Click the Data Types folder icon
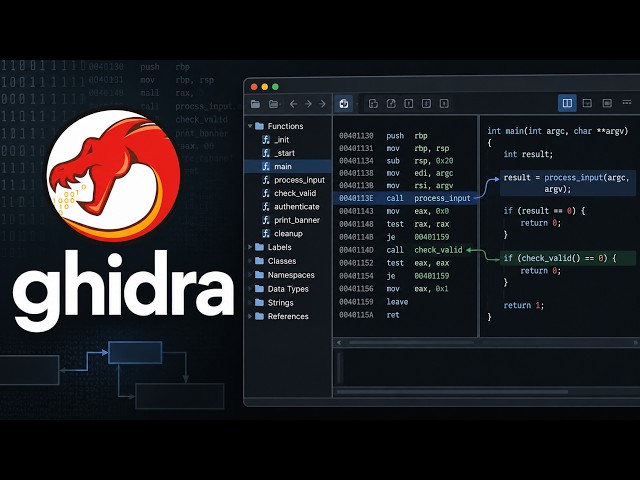 259,289
